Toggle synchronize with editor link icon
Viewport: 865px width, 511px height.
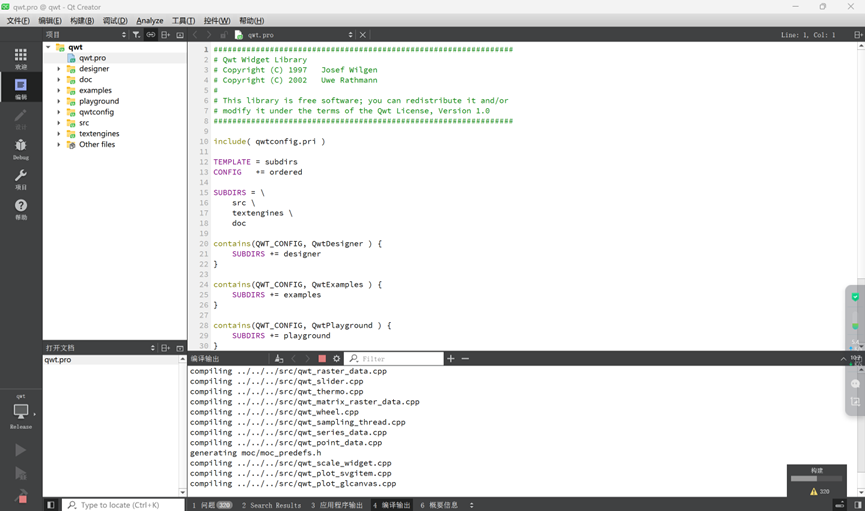[x=151, y=35]
